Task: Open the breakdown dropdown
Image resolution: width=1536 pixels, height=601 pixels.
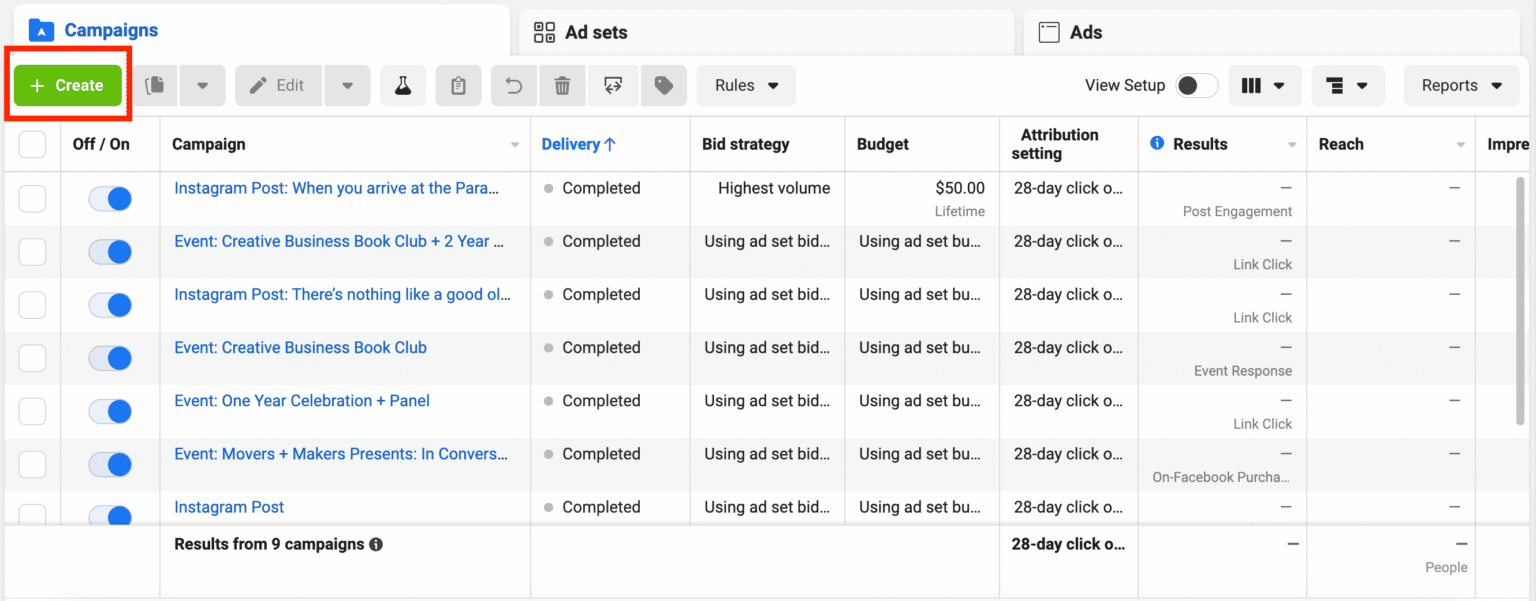Action: [1347, 85]
